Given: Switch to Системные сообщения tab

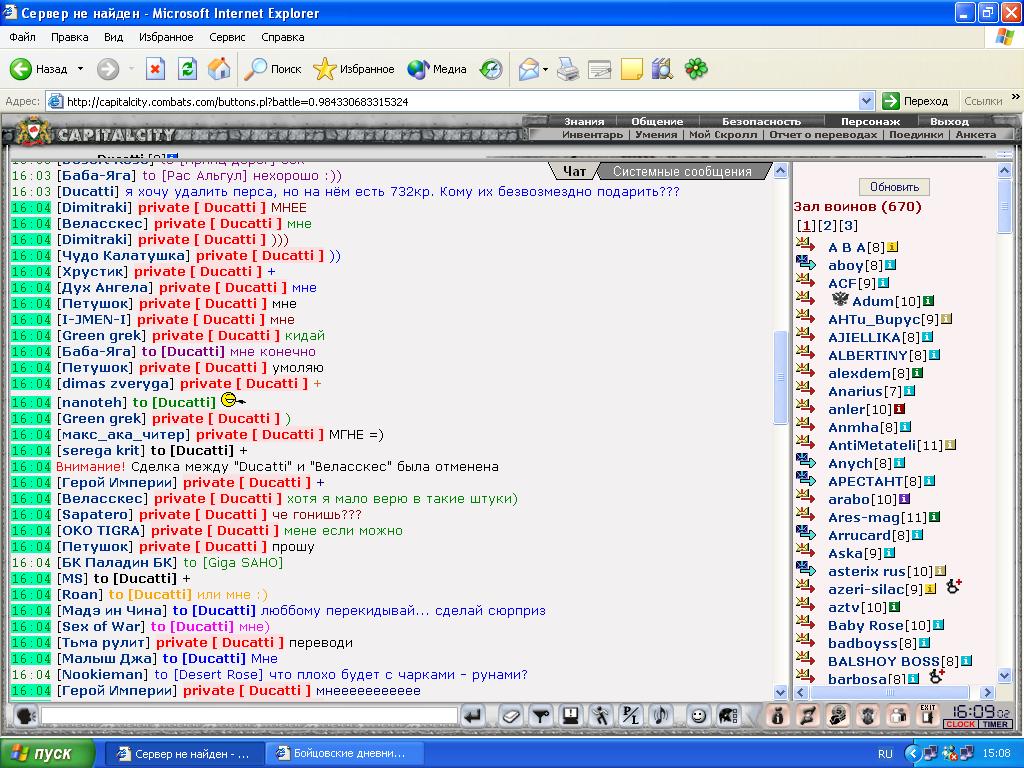Looking at the screenshot, I should click(x=682, y=171).
